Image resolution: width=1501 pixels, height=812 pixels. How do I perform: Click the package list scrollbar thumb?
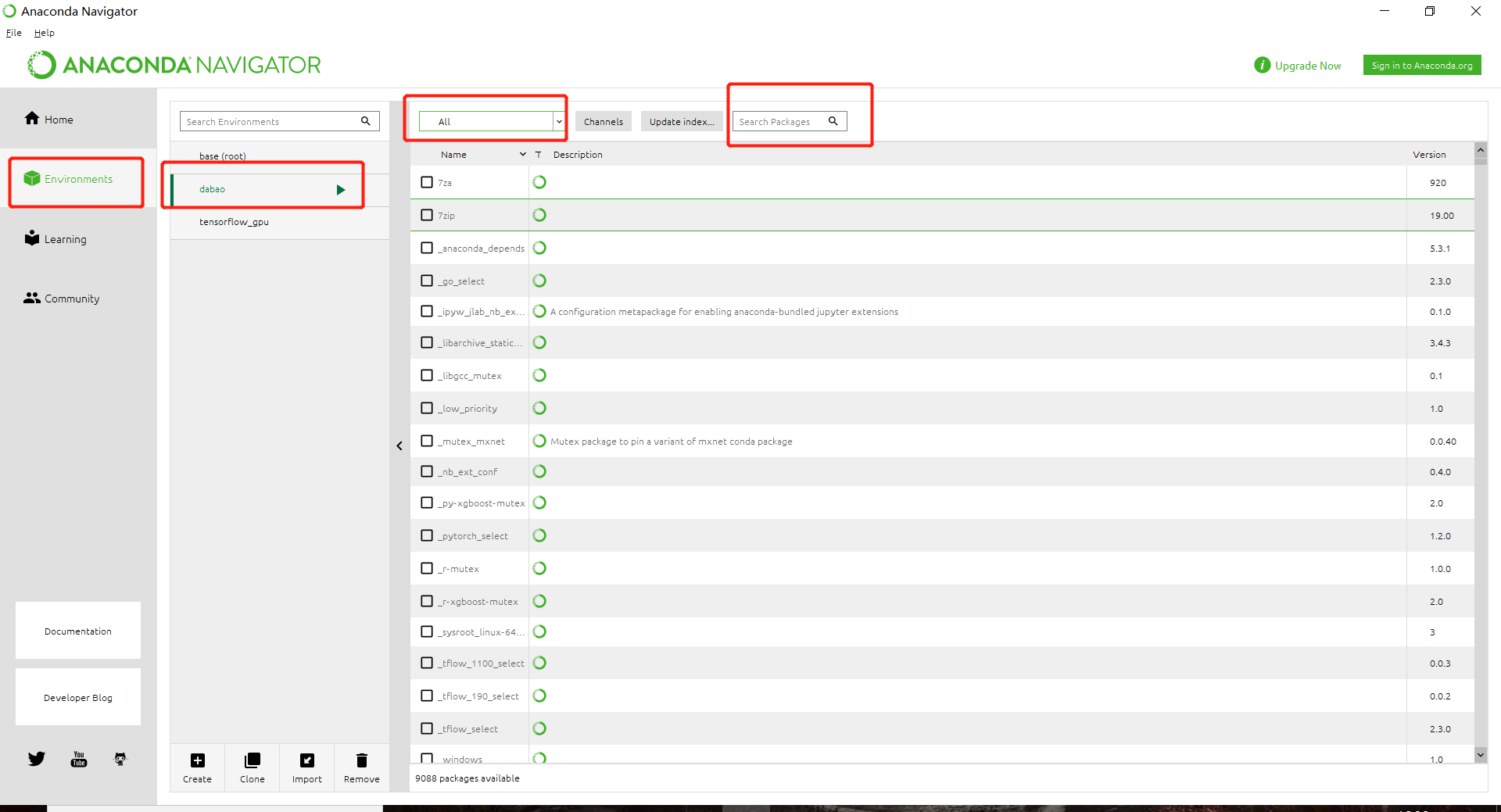(1481, 162)
